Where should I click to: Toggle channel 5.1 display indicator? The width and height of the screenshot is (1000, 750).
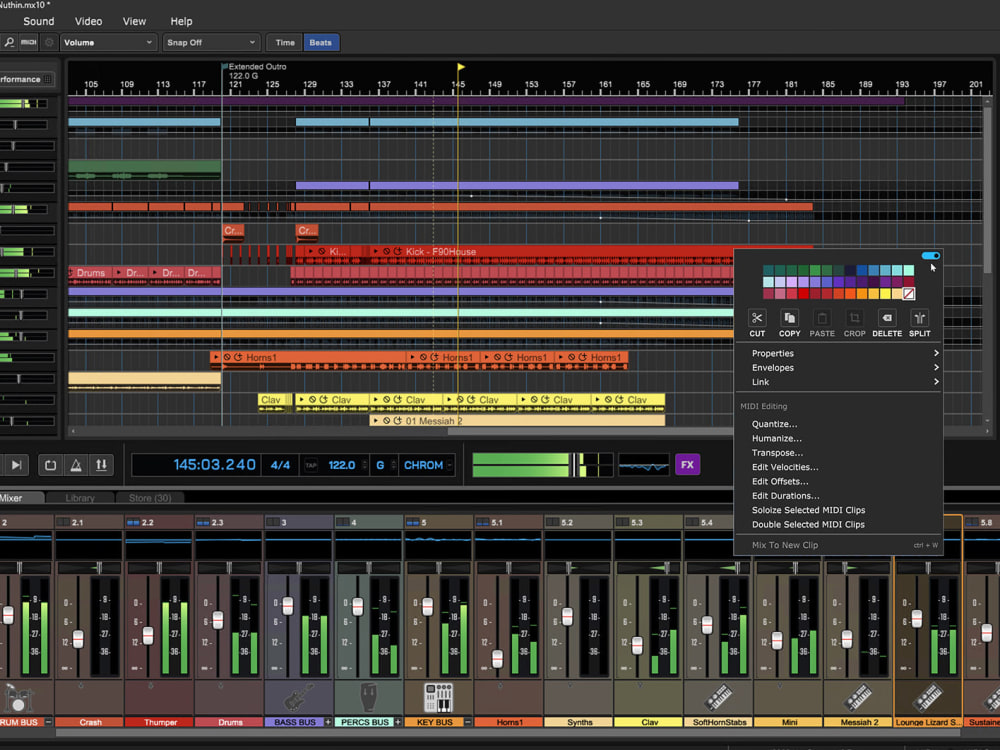click(x=483, y=522)
